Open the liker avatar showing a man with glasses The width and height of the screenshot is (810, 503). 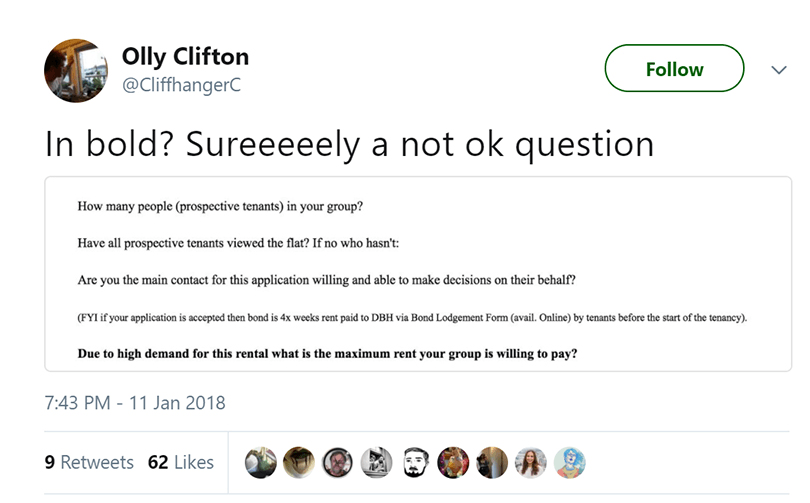(x=338, y=462)
